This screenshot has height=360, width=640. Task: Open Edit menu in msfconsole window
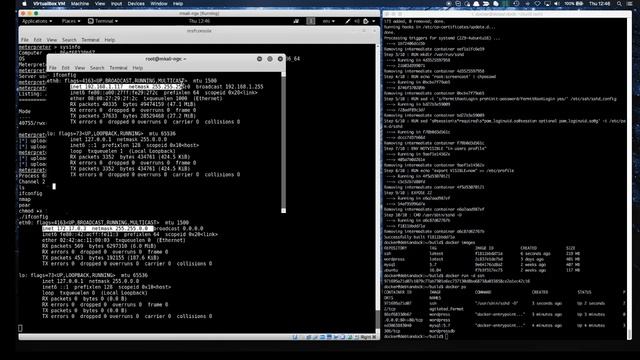click(38, 40)
